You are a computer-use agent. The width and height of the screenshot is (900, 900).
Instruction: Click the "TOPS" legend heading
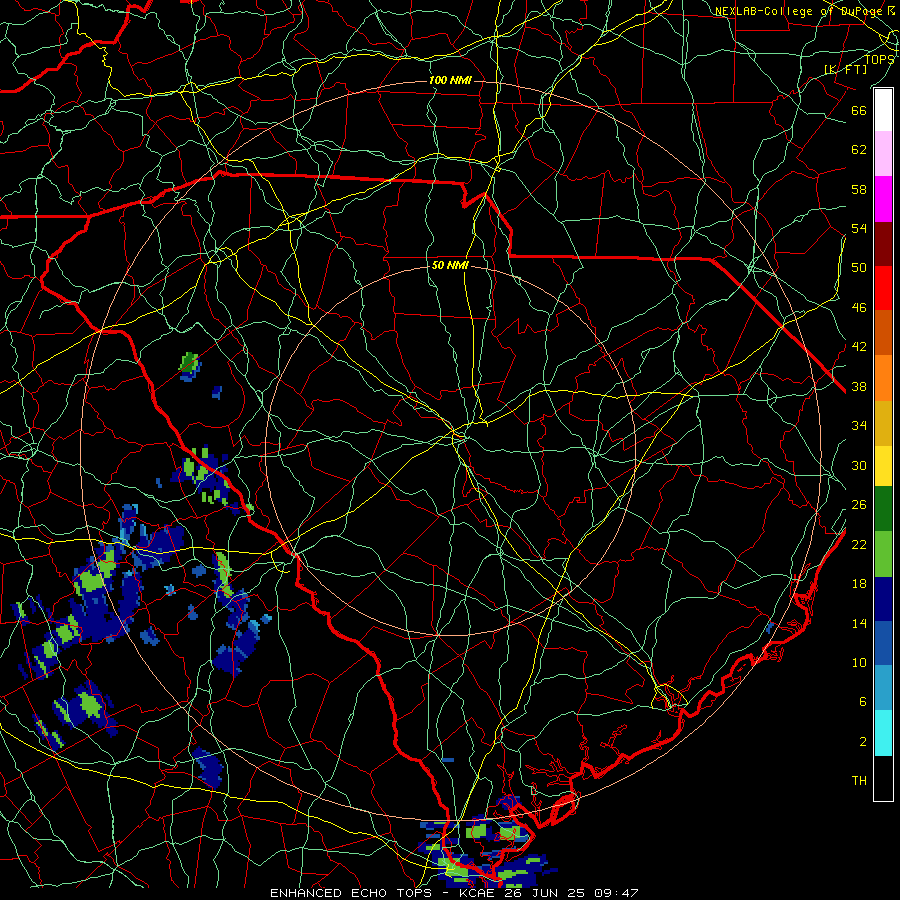tap(879, 59)
